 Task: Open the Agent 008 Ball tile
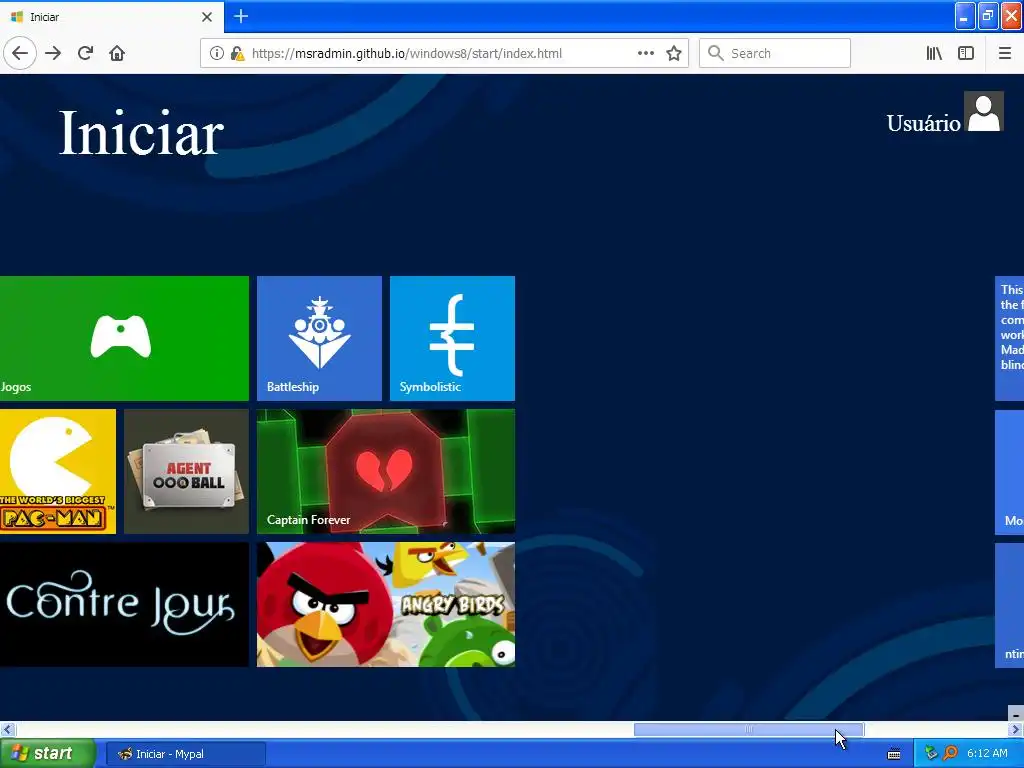tap(186, 472)
